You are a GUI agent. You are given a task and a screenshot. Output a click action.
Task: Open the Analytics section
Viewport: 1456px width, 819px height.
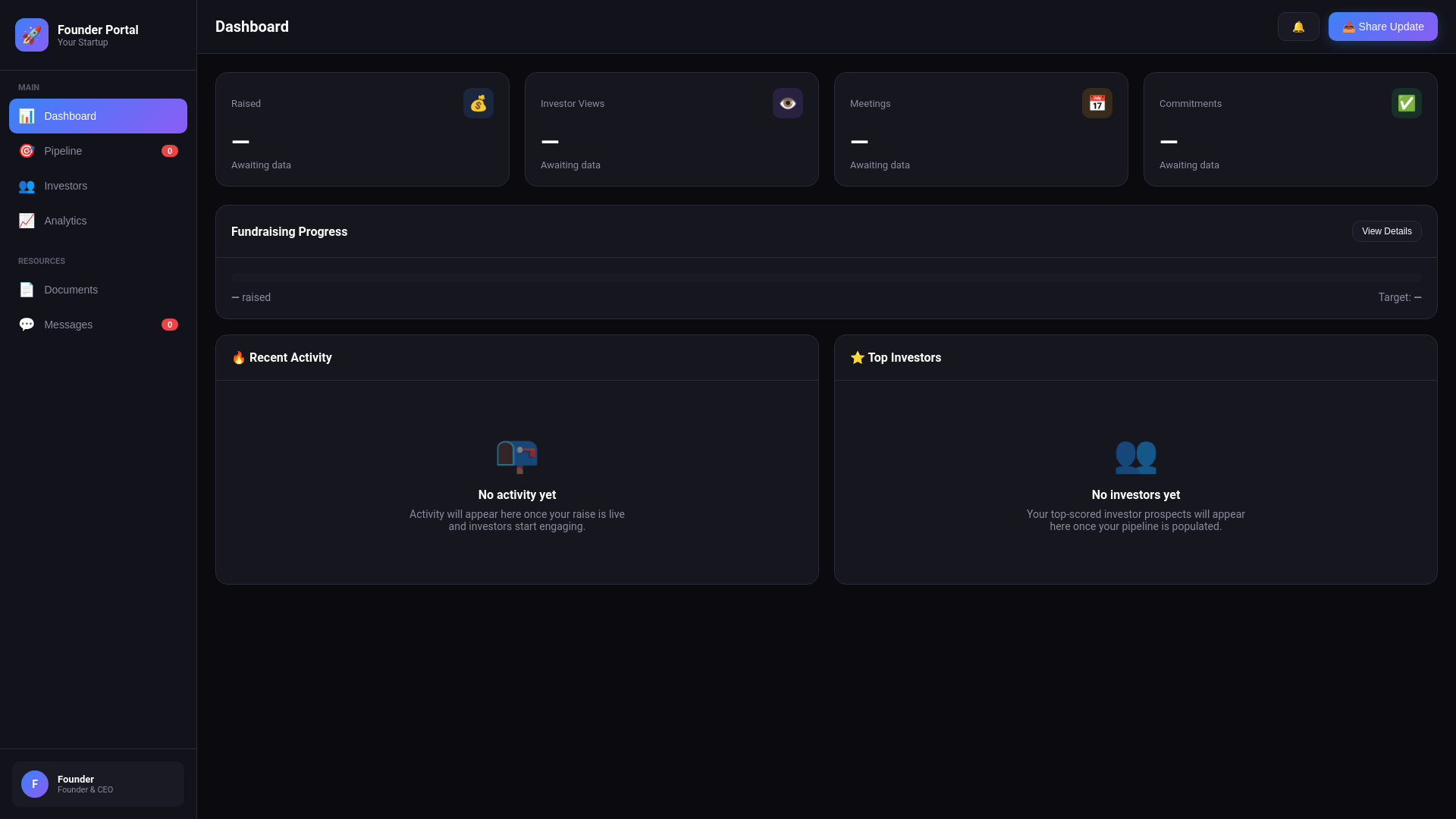(98, 221)
